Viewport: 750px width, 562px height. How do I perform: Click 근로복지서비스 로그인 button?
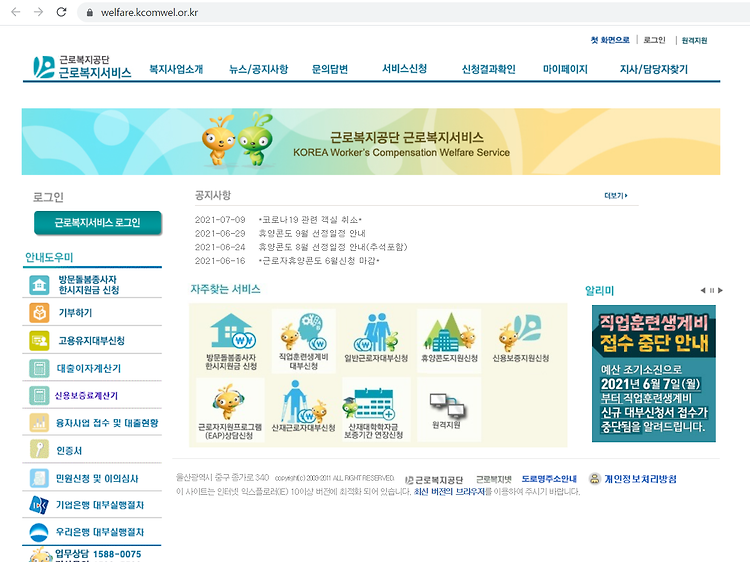point(98,222)
